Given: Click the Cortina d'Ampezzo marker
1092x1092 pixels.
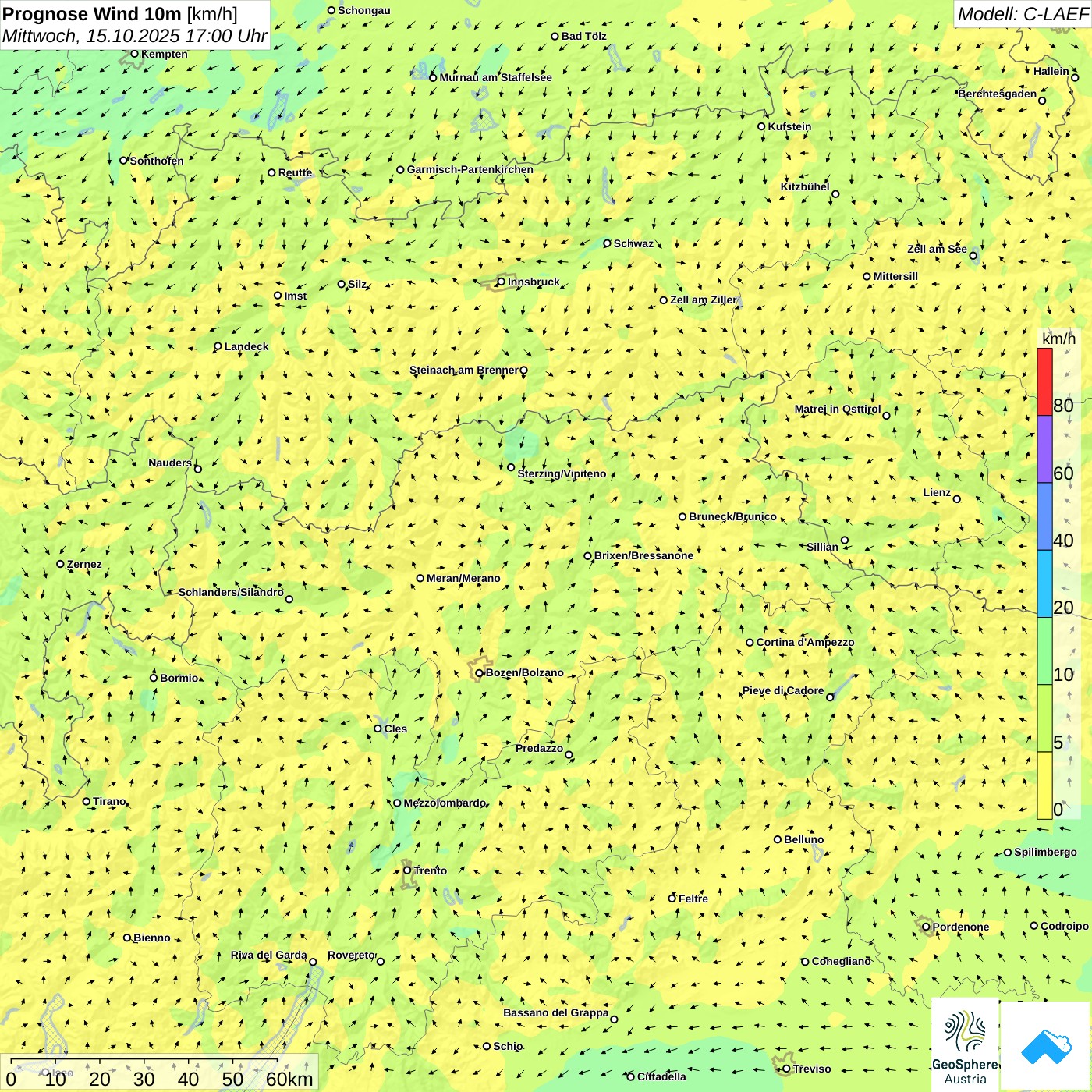Looking at the screenshot, I should (x=750, y=643).
